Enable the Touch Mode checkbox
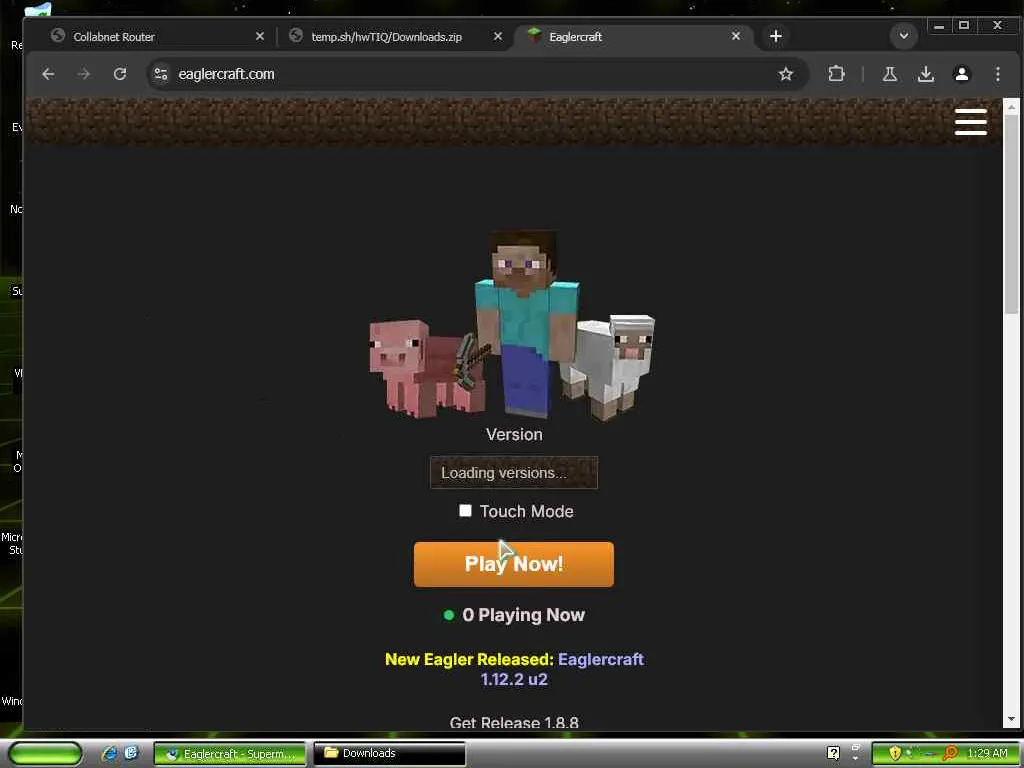1024x768 pixels. click(x=465, y=511)
